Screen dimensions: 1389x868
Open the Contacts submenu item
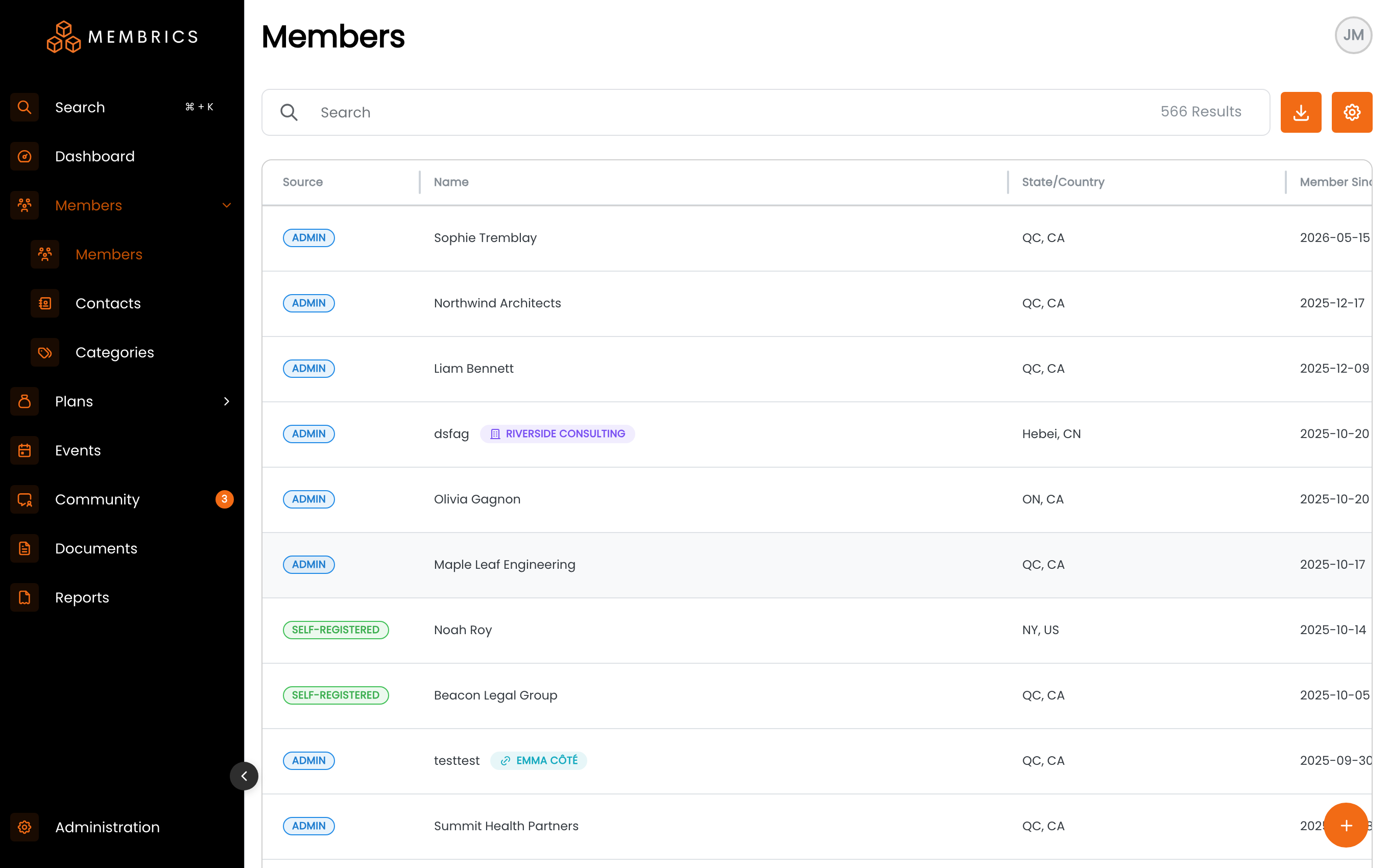(x=108, y=303)
